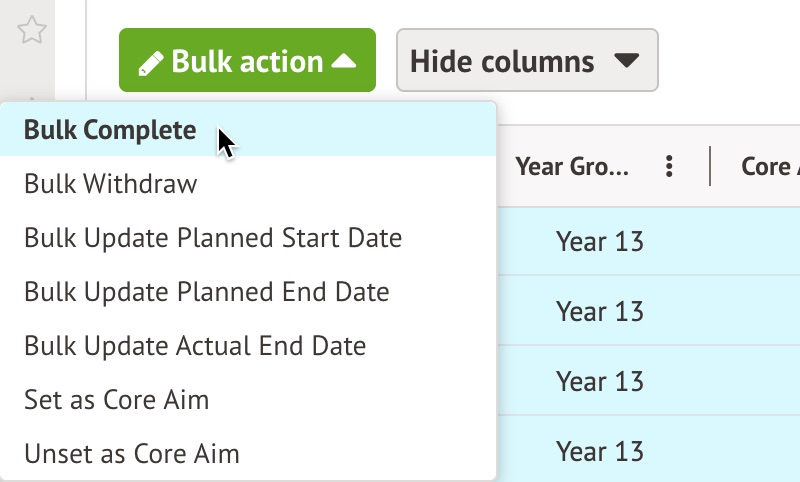Collapse the Bulk action menu using its caret
This screenshot has height=482, width=800.
tap(343, 62)
